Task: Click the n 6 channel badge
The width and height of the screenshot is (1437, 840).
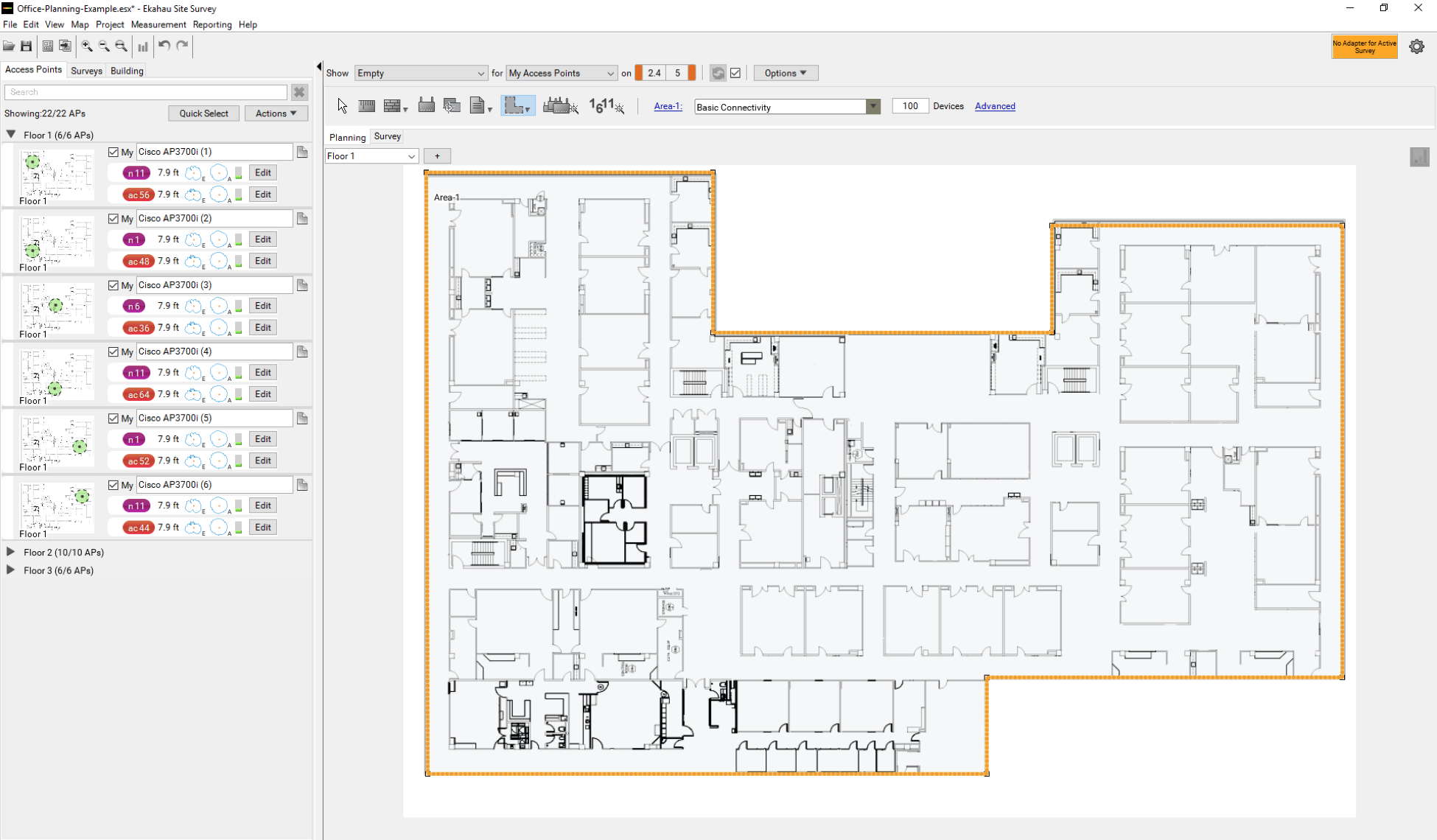Action: coord(133,307)
